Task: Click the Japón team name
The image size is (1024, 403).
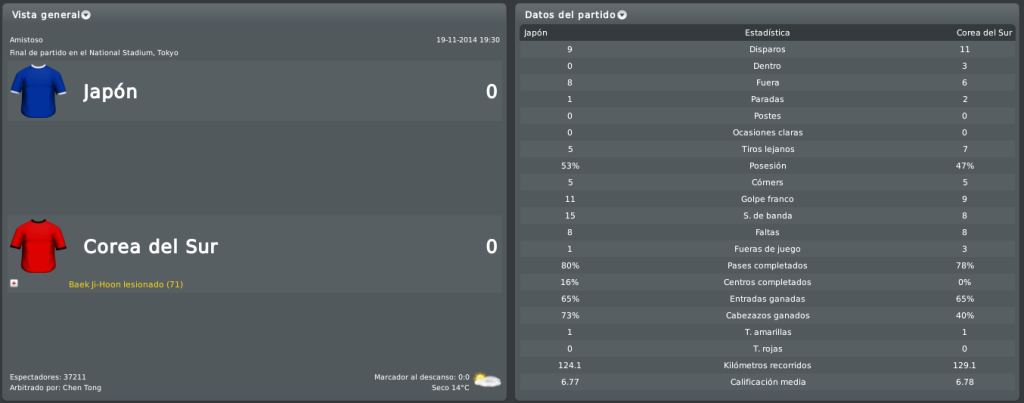Action: click(110, 91)
